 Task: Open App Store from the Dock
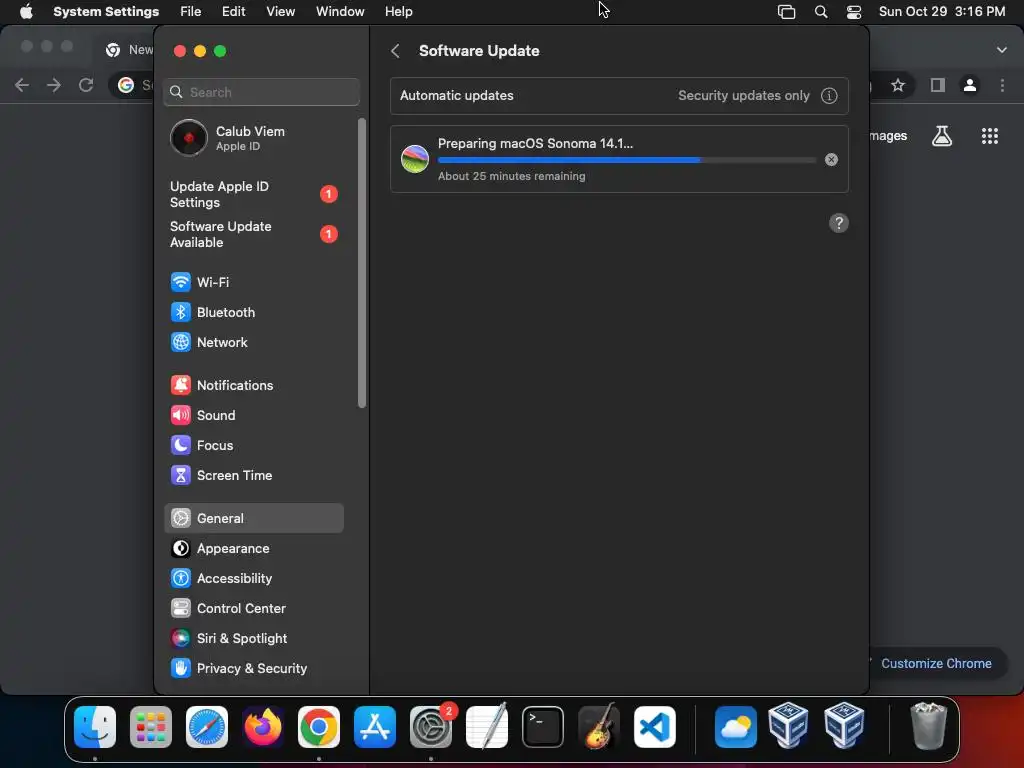(x=375, y=727)
